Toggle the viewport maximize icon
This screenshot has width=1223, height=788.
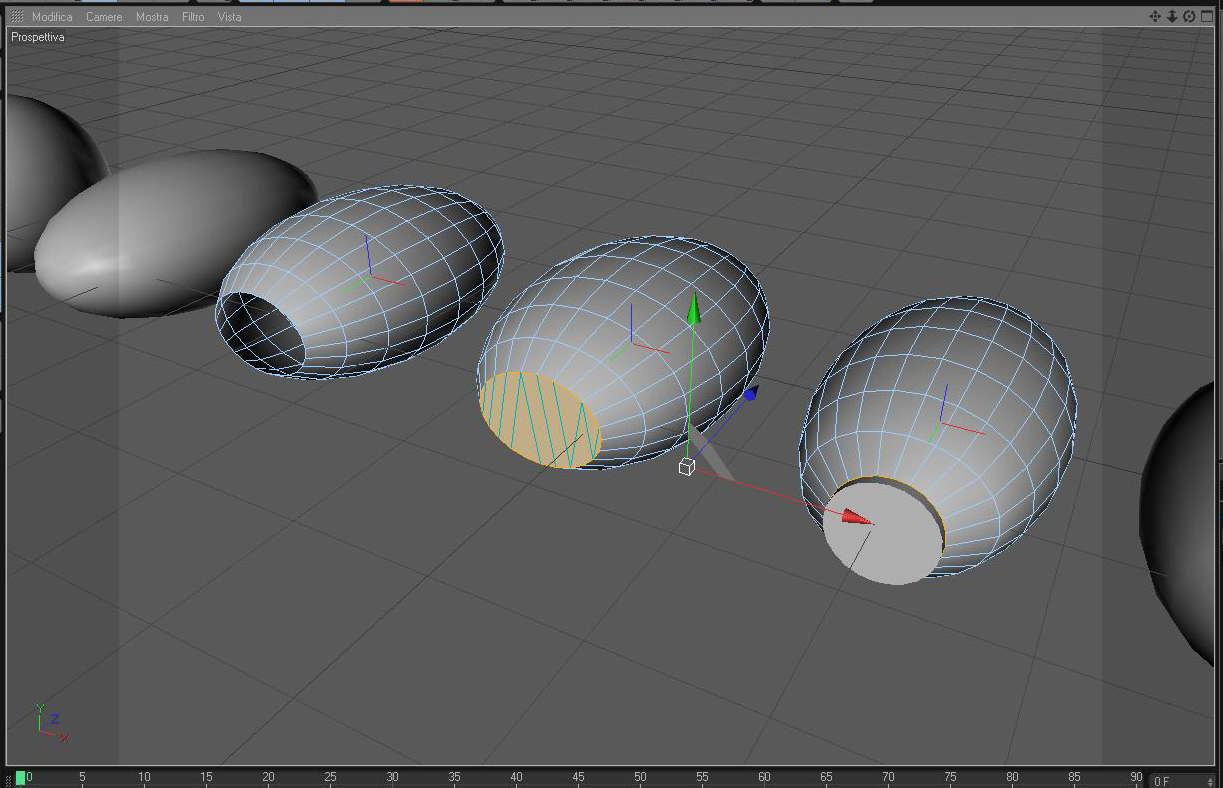click(1206, 16)
